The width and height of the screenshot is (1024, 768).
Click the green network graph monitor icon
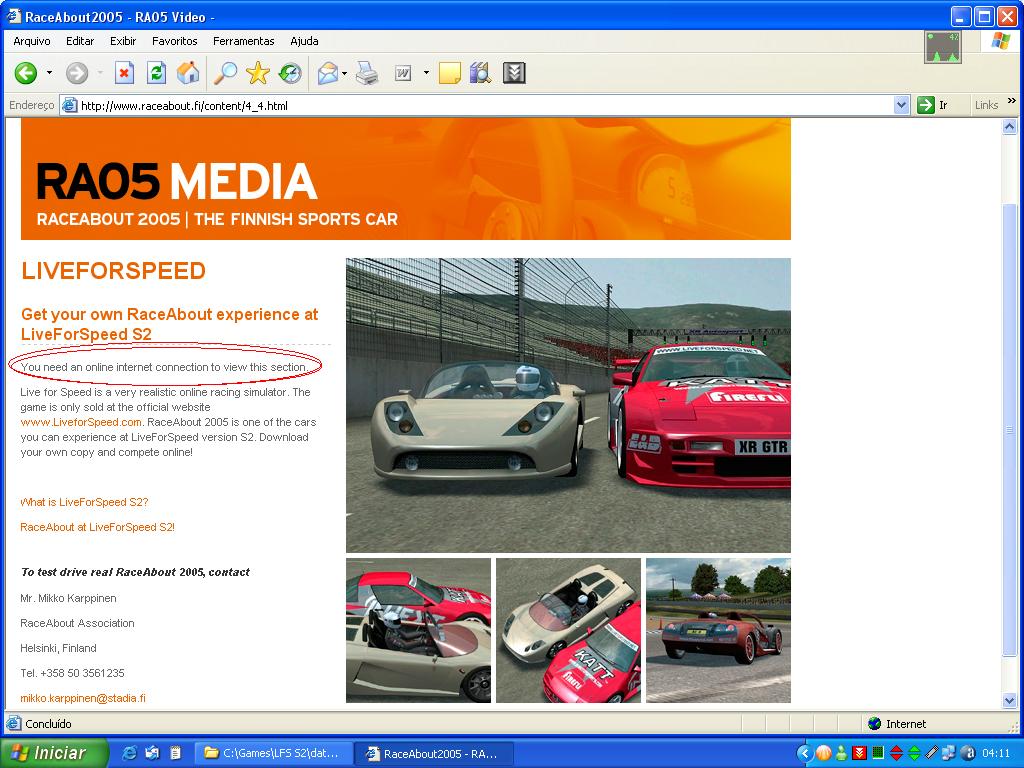tap(942, 47)
